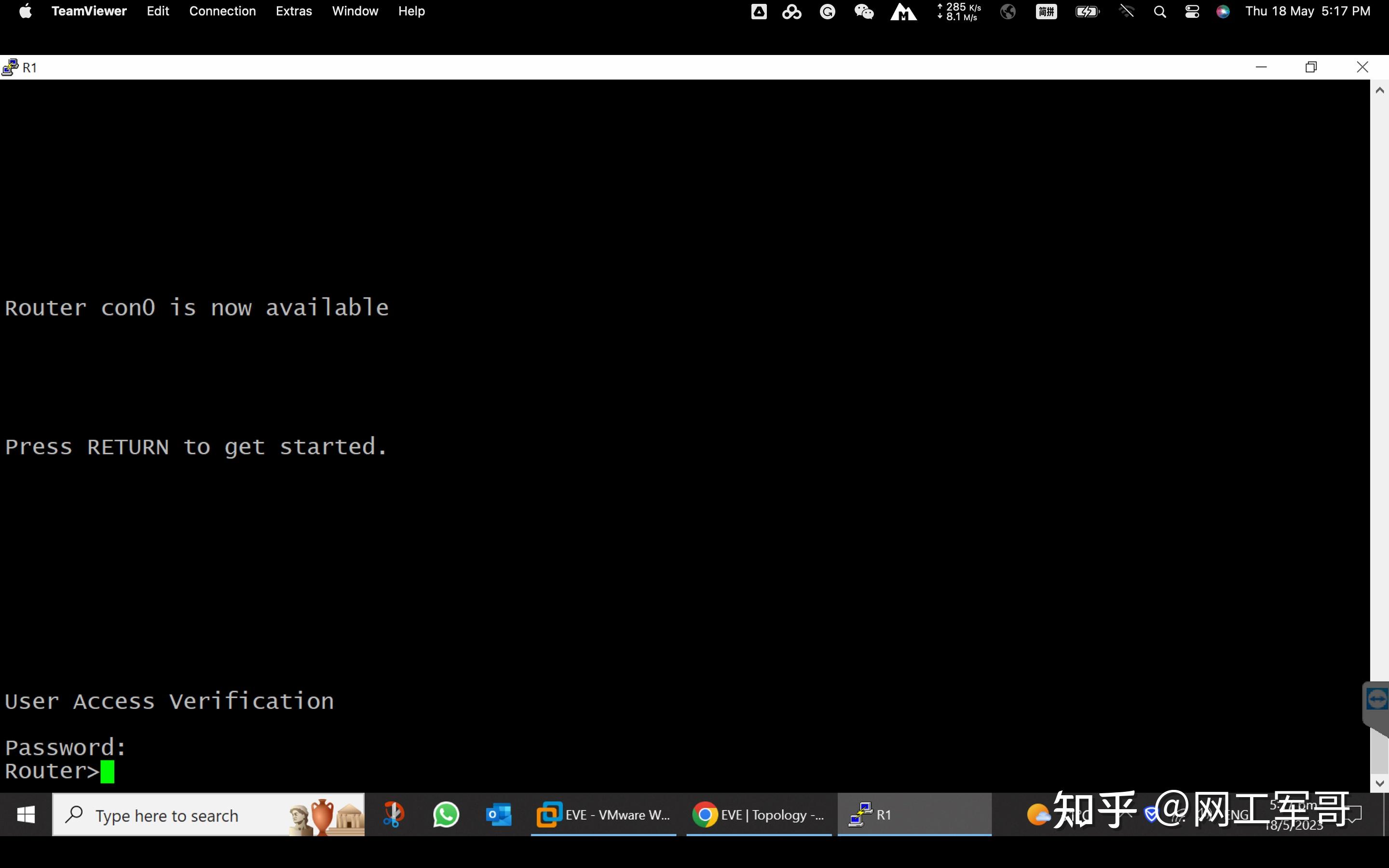Screen dimensions: 1389x868
Task: Click the Wi-Fi status icon
Action: 1126,12
